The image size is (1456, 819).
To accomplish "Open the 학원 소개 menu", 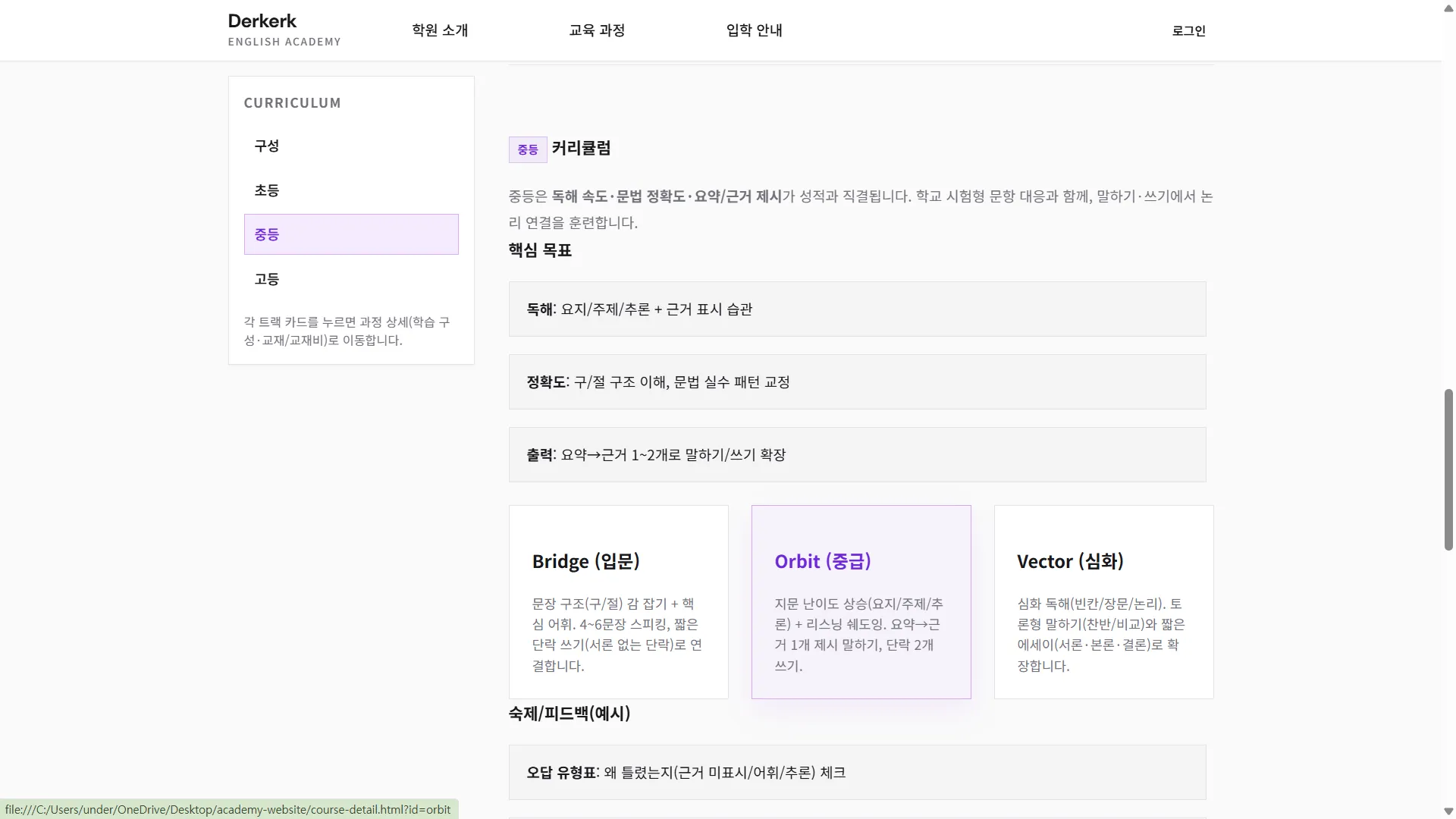I will [440, 30].
